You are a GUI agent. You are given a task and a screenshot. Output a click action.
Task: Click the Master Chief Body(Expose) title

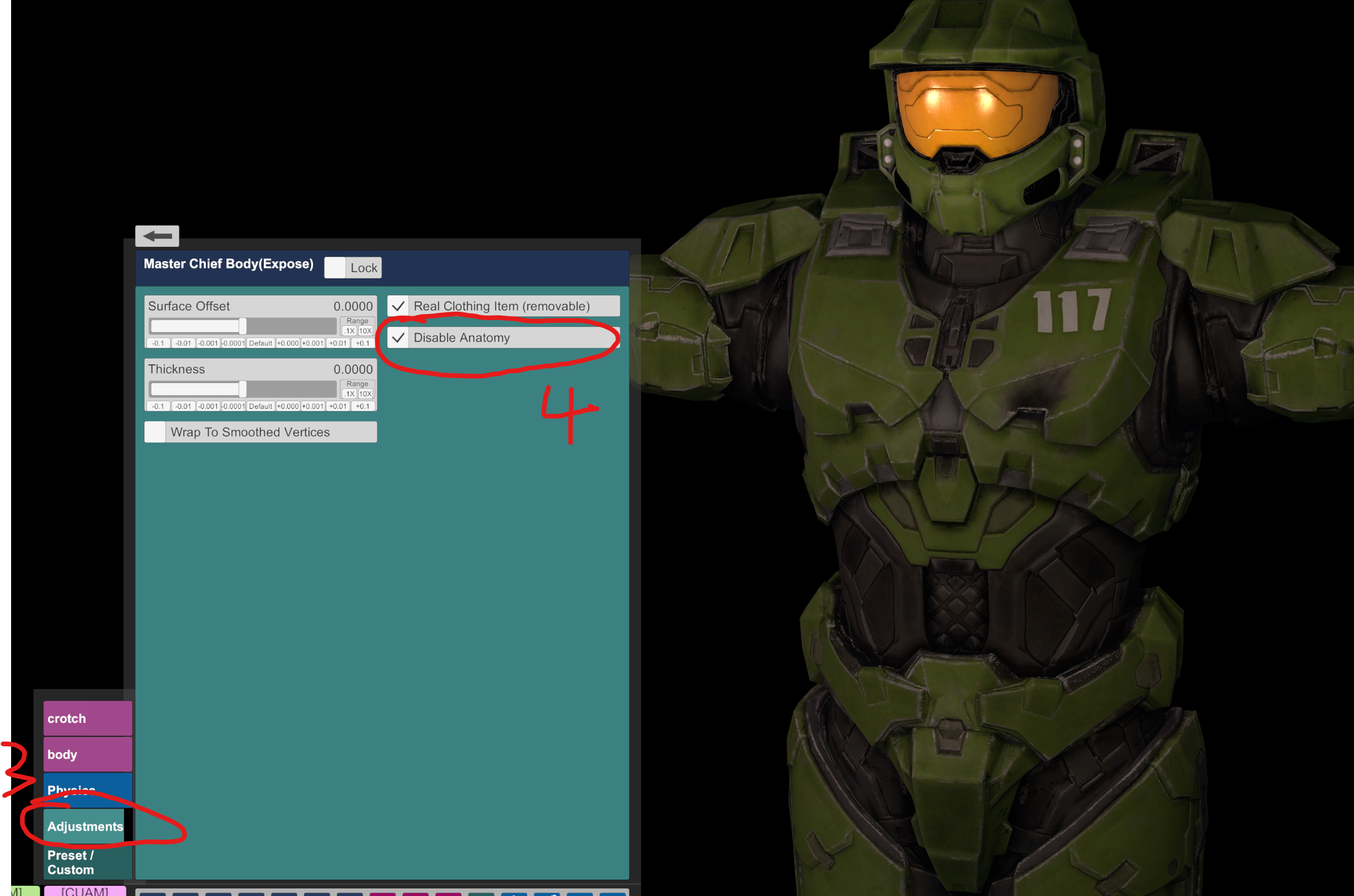(x=229, y=264)
